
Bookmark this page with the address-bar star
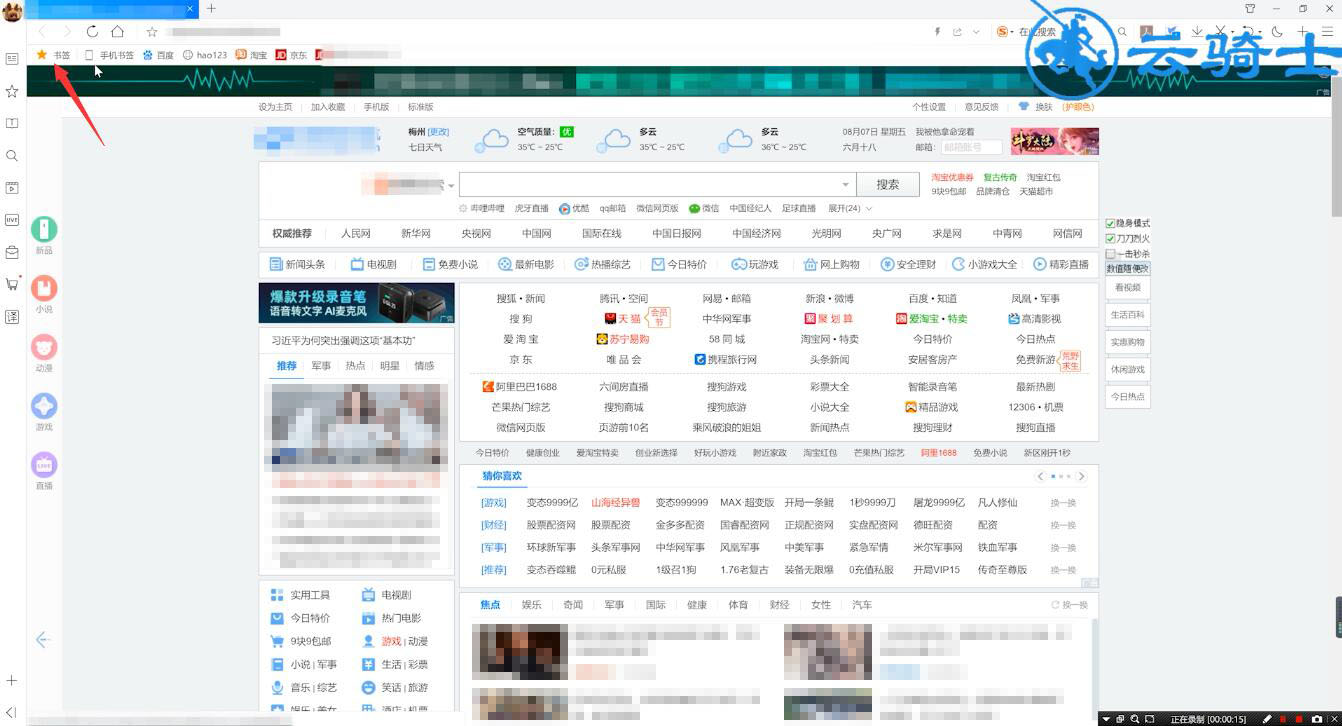(152, 32)
